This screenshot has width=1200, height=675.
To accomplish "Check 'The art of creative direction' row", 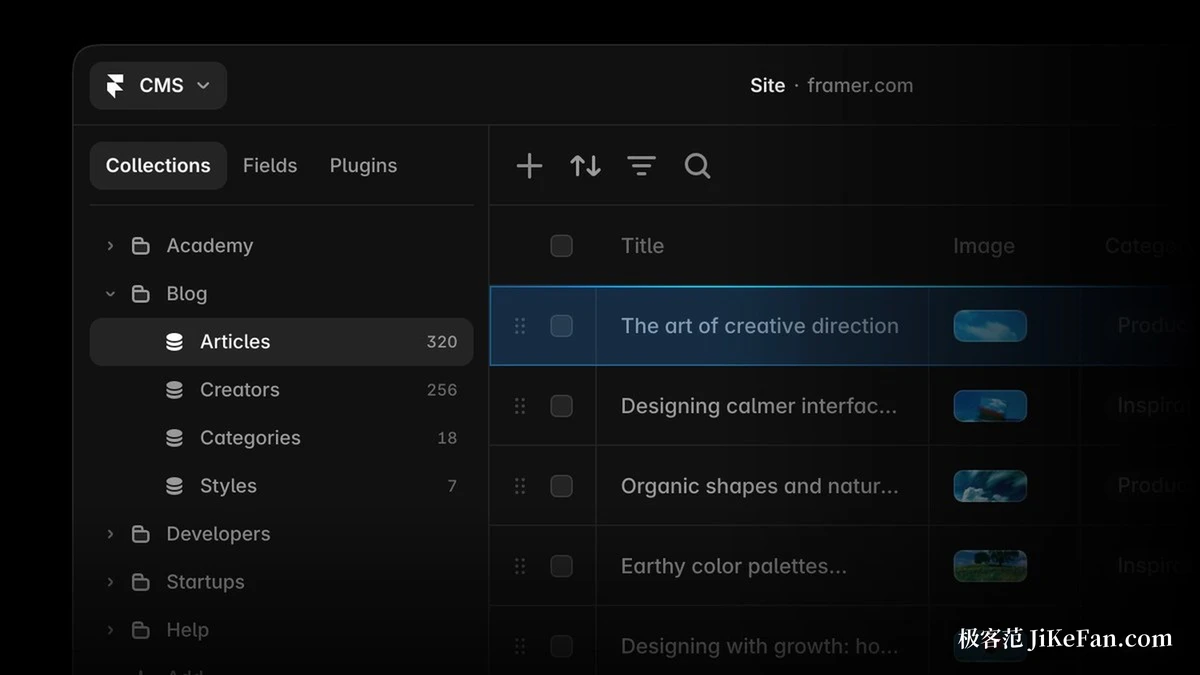I will pos(562,326).
